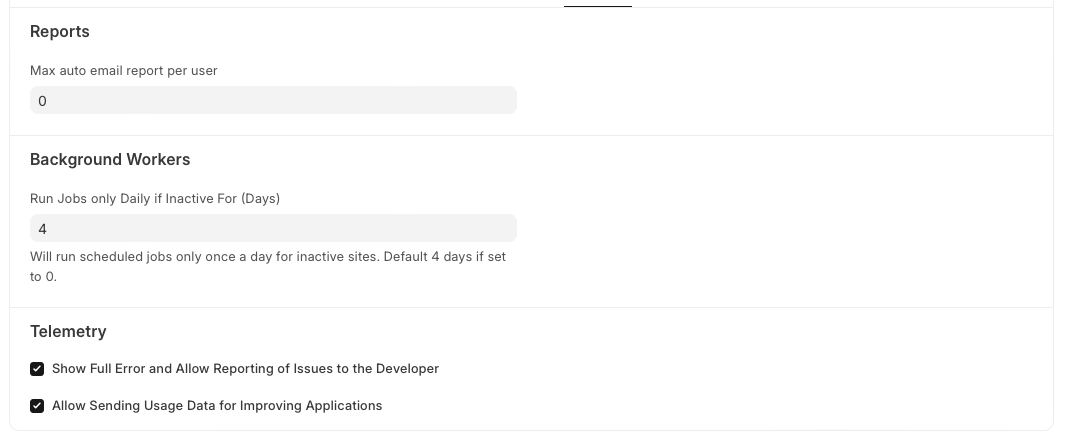Disable the Allow Sending Usage Data checkbox
The image size is (1069, 444).
coord(37,406)
